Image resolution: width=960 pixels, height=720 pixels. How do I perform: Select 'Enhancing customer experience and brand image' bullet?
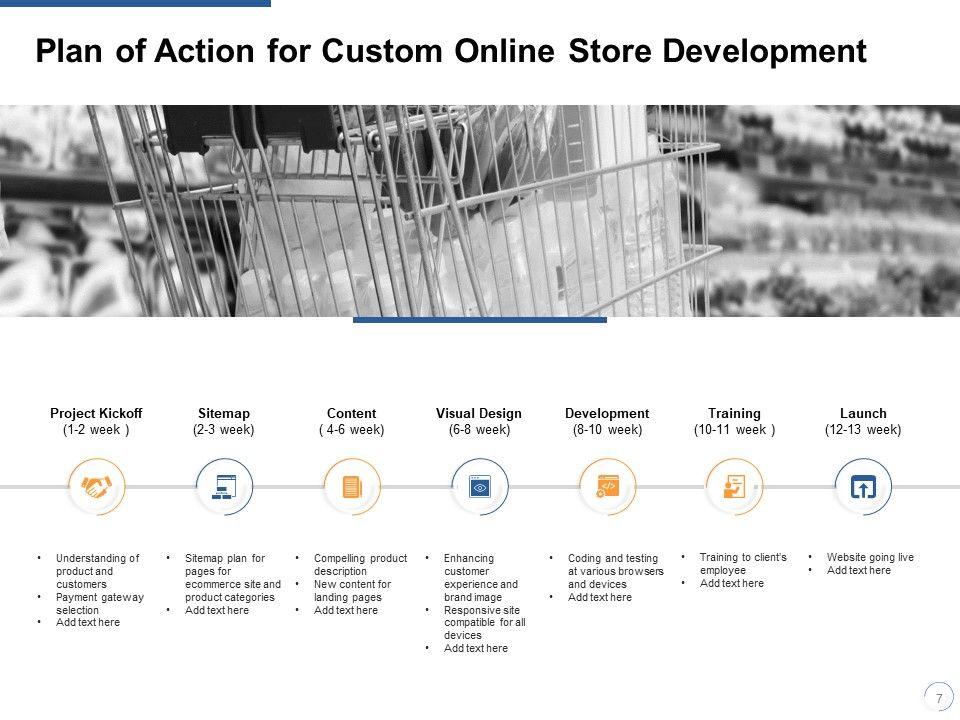tap(481, 578)
